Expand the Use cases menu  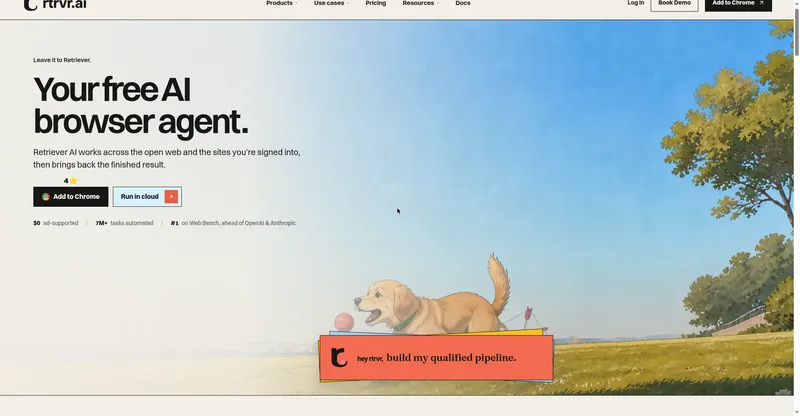(331, 3)
